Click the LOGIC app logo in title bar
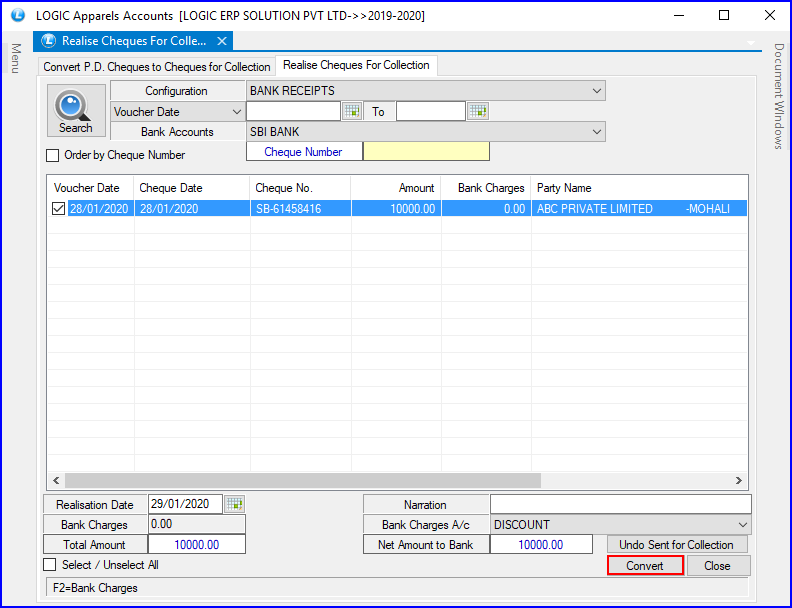792x608 pixels. pos(18,15)
